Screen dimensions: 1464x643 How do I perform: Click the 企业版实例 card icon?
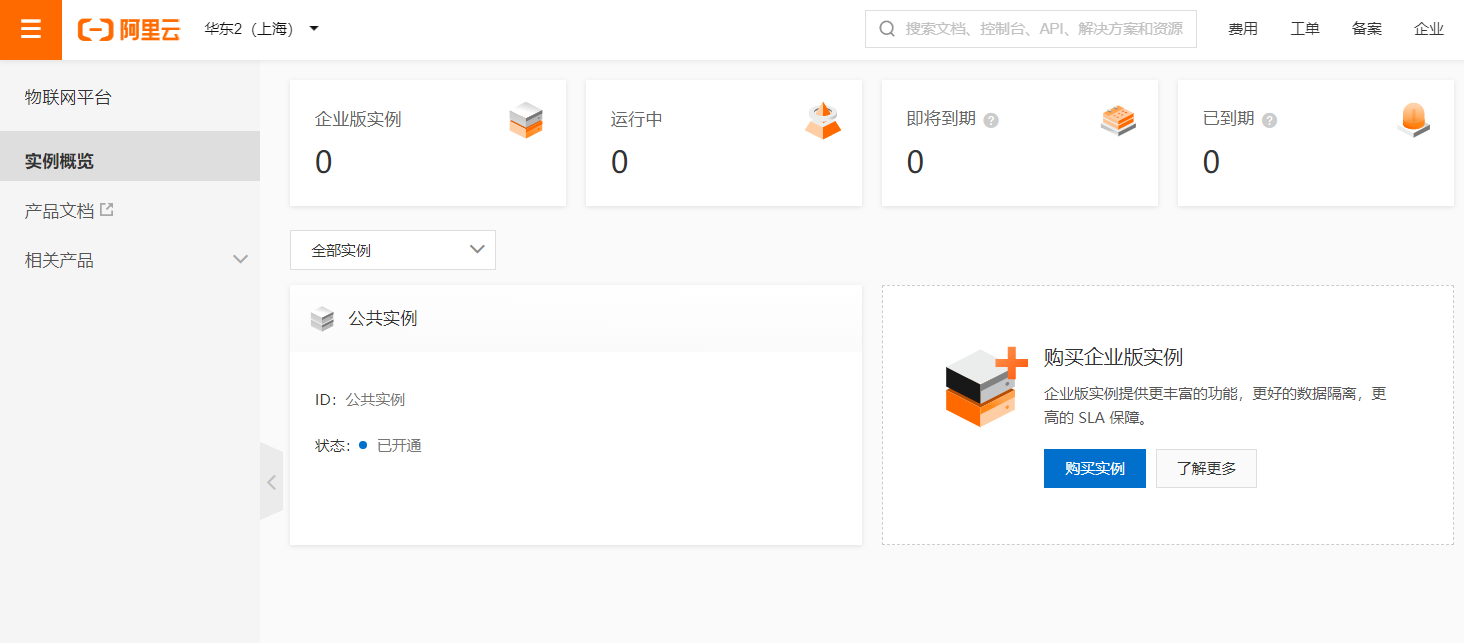point(526,120)
